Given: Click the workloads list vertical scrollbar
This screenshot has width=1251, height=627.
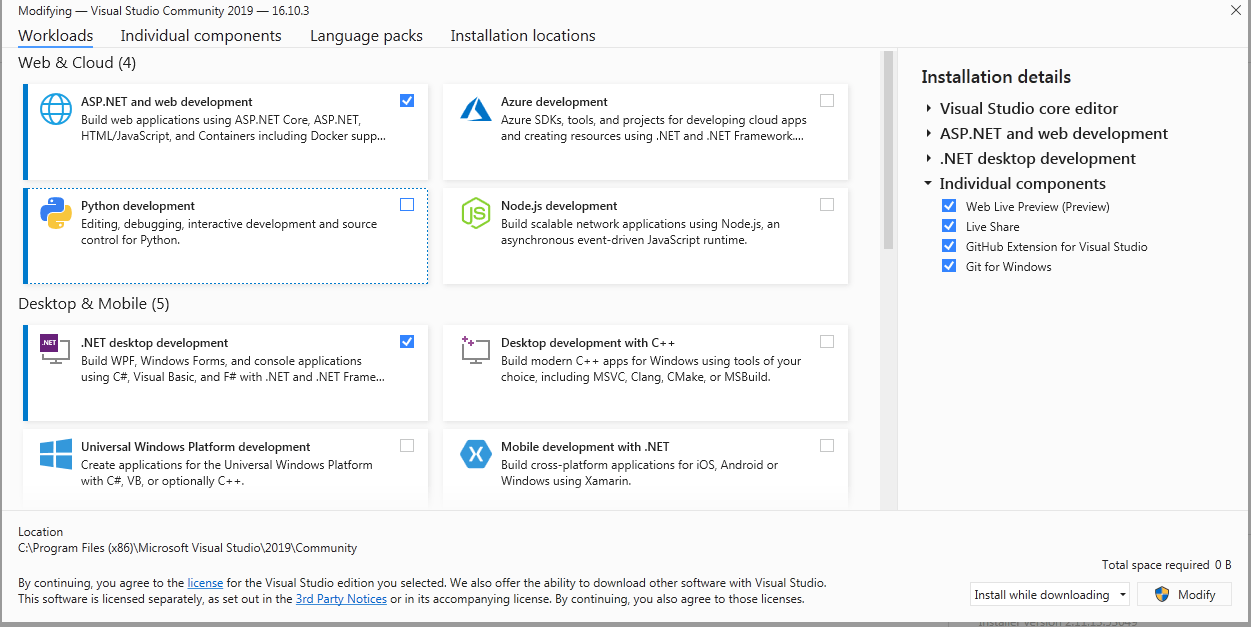Looking at the screenshot, I should (887, 150).
